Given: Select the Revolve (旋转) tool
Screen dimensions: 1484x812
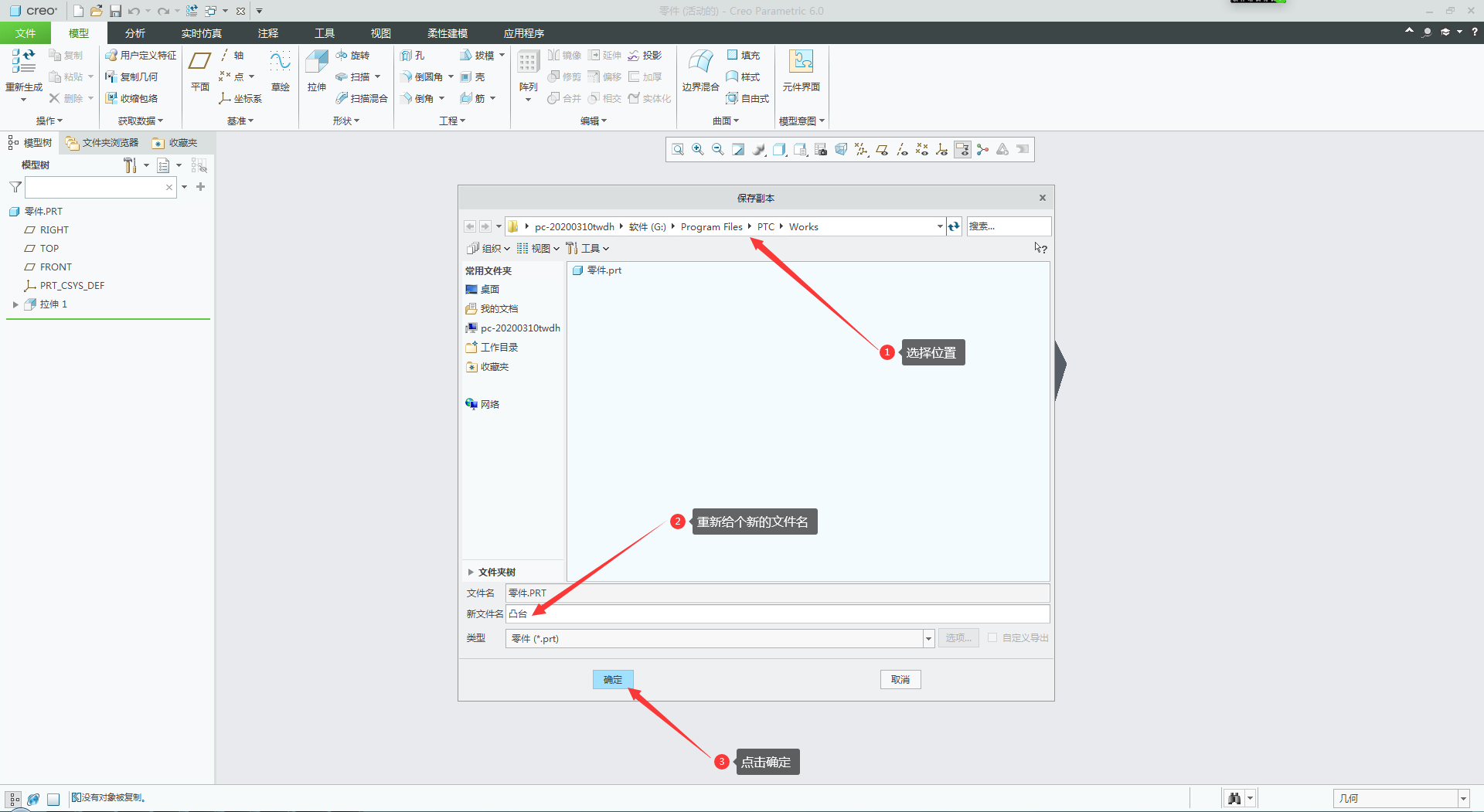Looking at the screenshot, I should click(x=353, y=56).
